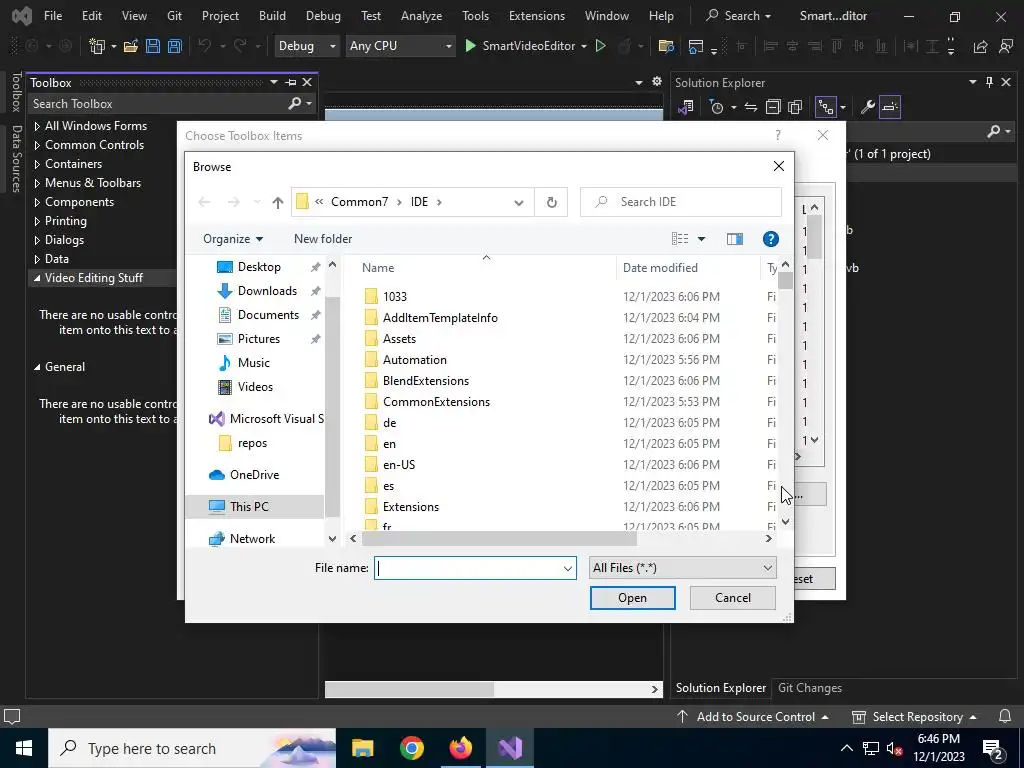Select the repos folder in navigation pane
This screenshot has width=1024, height=768.
[x=252, y=443]
